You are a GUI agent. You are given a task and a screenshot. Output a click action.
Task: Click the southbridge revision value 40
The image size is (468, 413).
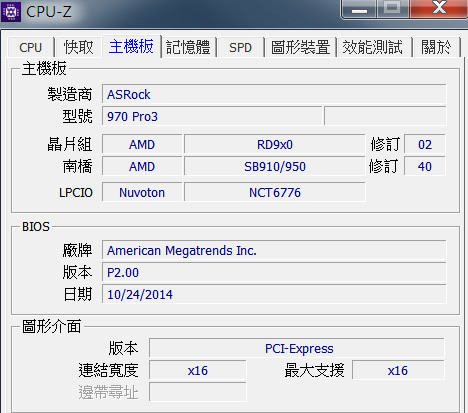[x=425, y=167]
